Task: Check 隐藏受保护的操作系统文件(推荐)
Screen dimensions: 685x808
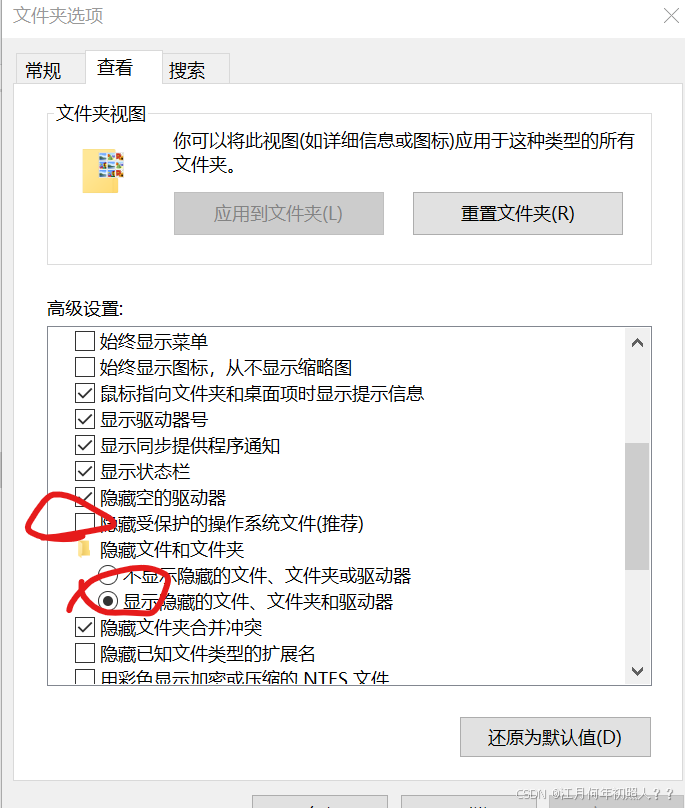Action: click(85, 523)
